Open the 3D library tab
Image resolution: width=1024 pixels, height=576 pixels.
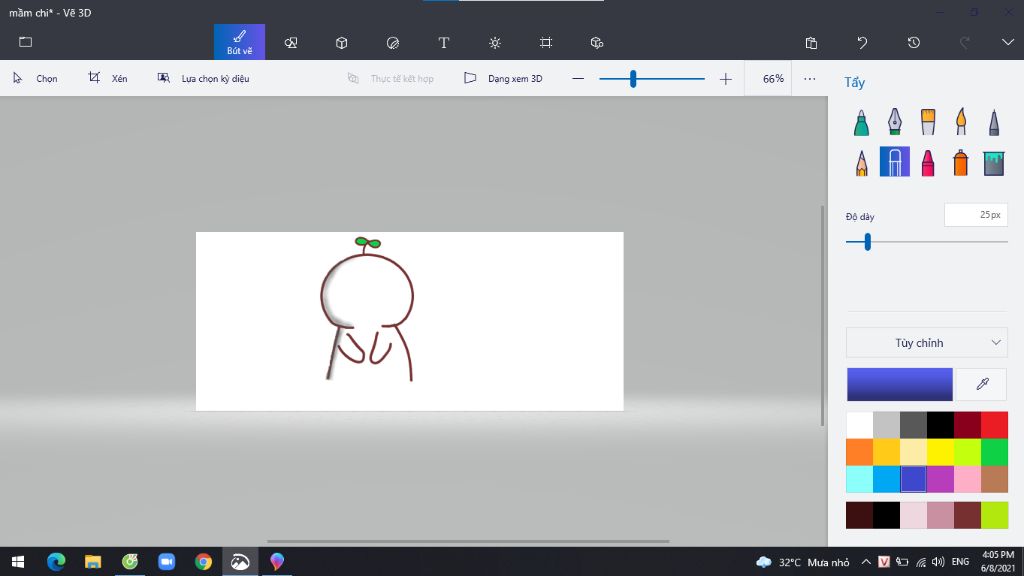tap(597, 42)
